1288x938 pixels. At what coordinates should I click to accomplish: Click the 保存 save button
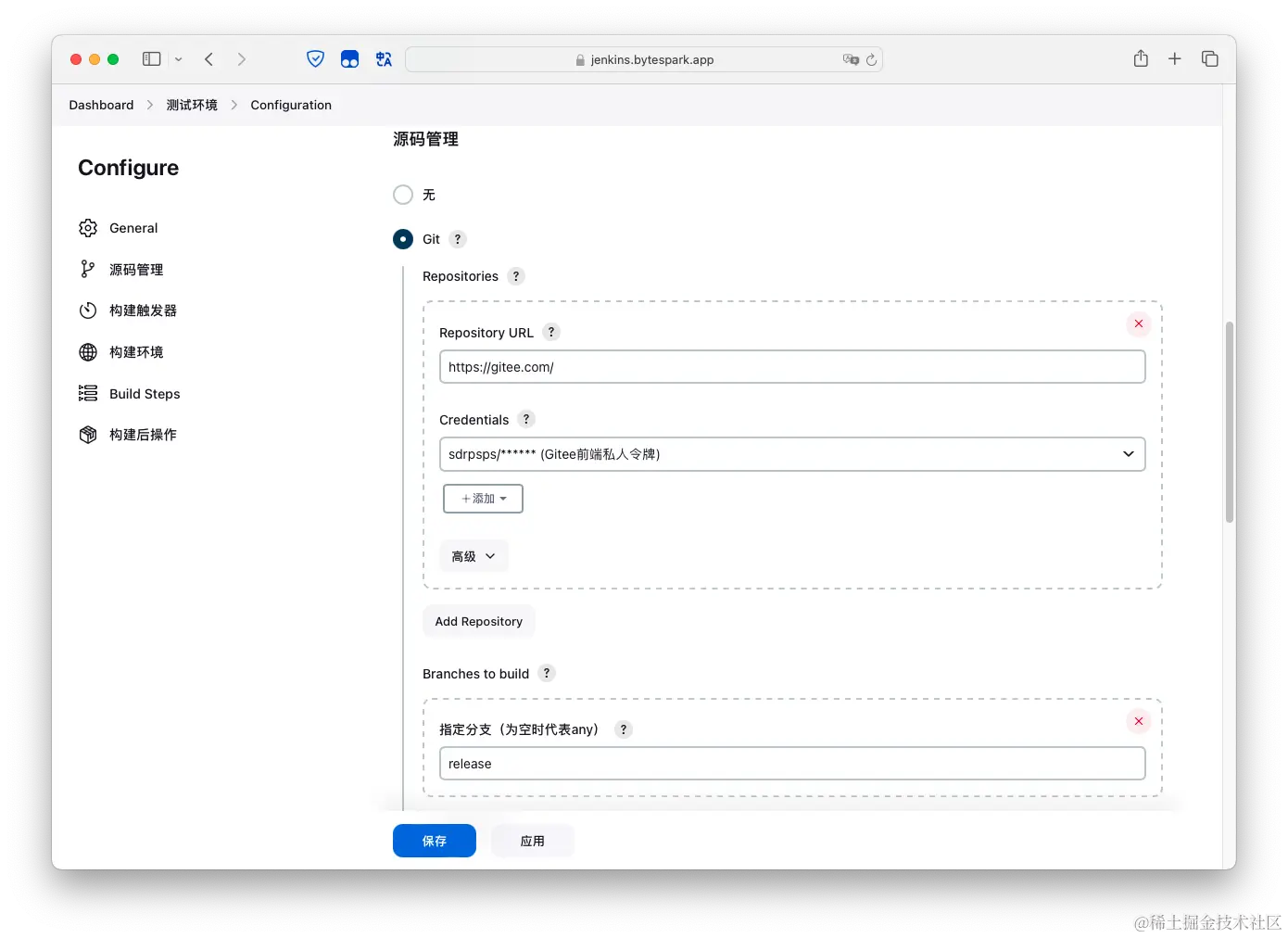pos(434,841)
